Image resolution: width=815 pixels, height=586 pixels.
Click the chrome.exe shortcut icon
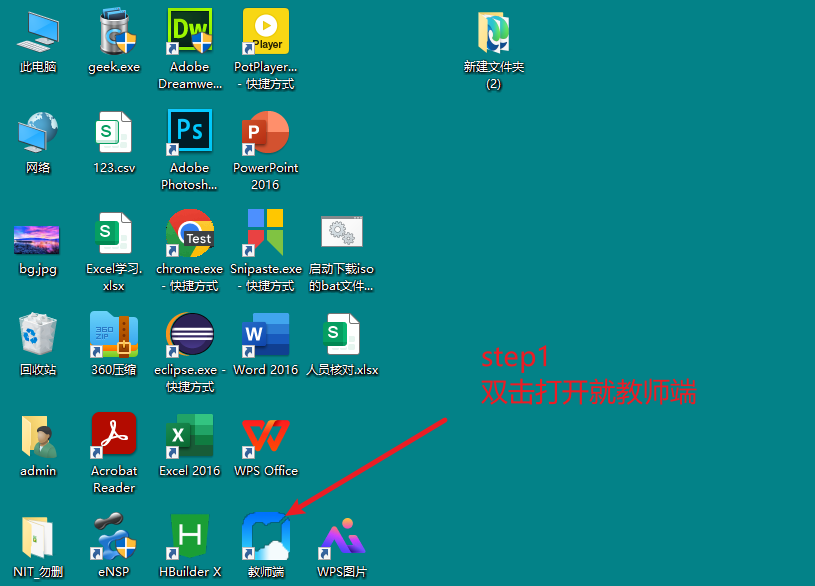point(190,234)
